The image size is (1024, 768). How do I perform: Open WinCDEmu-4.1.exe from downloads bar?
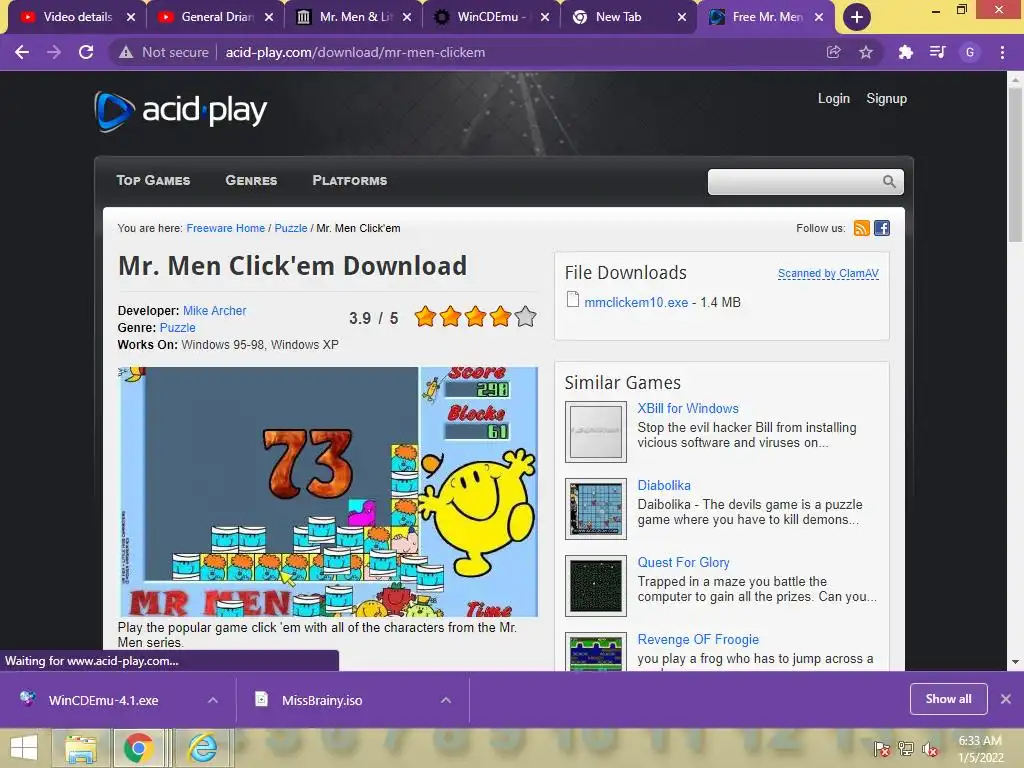coord(103,700)
